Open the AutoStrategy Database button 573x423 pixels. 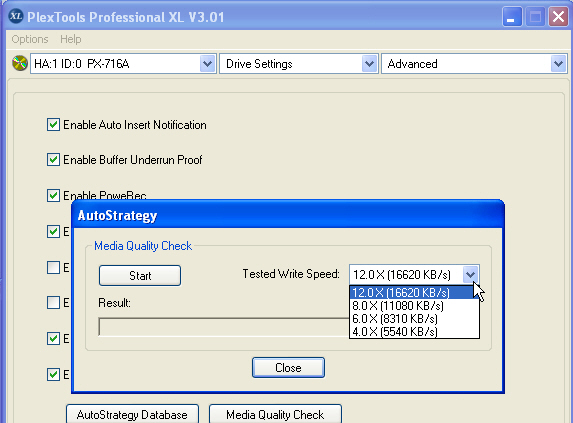tap(132, 414)
